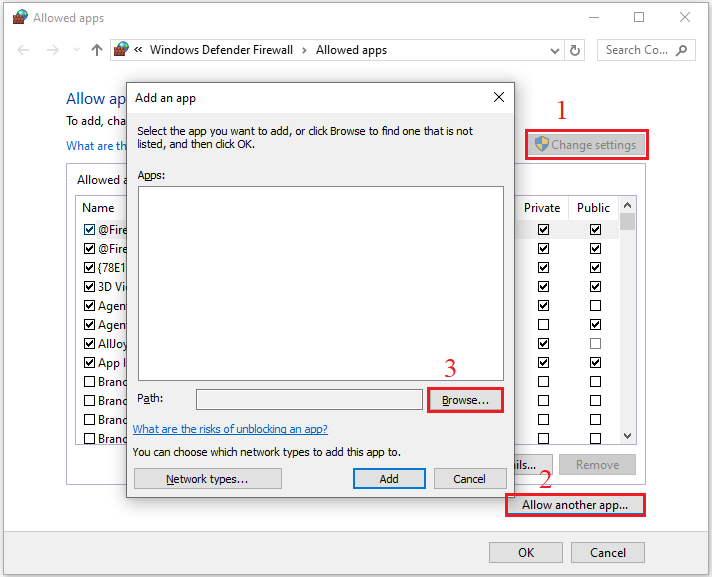Click the Remove button
This screenshot has width=712, height=577.
point(597,464)
